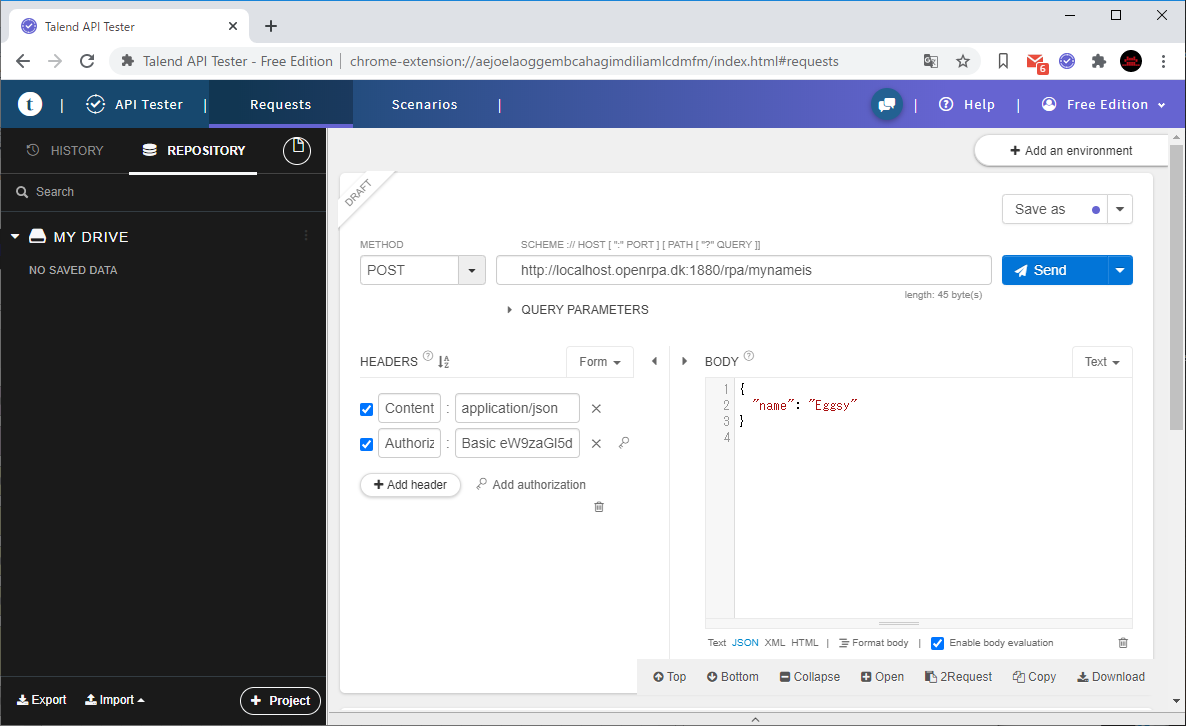Uncheck Enable body evaluation
1186x726 pixels.
(x=937, y=643)
